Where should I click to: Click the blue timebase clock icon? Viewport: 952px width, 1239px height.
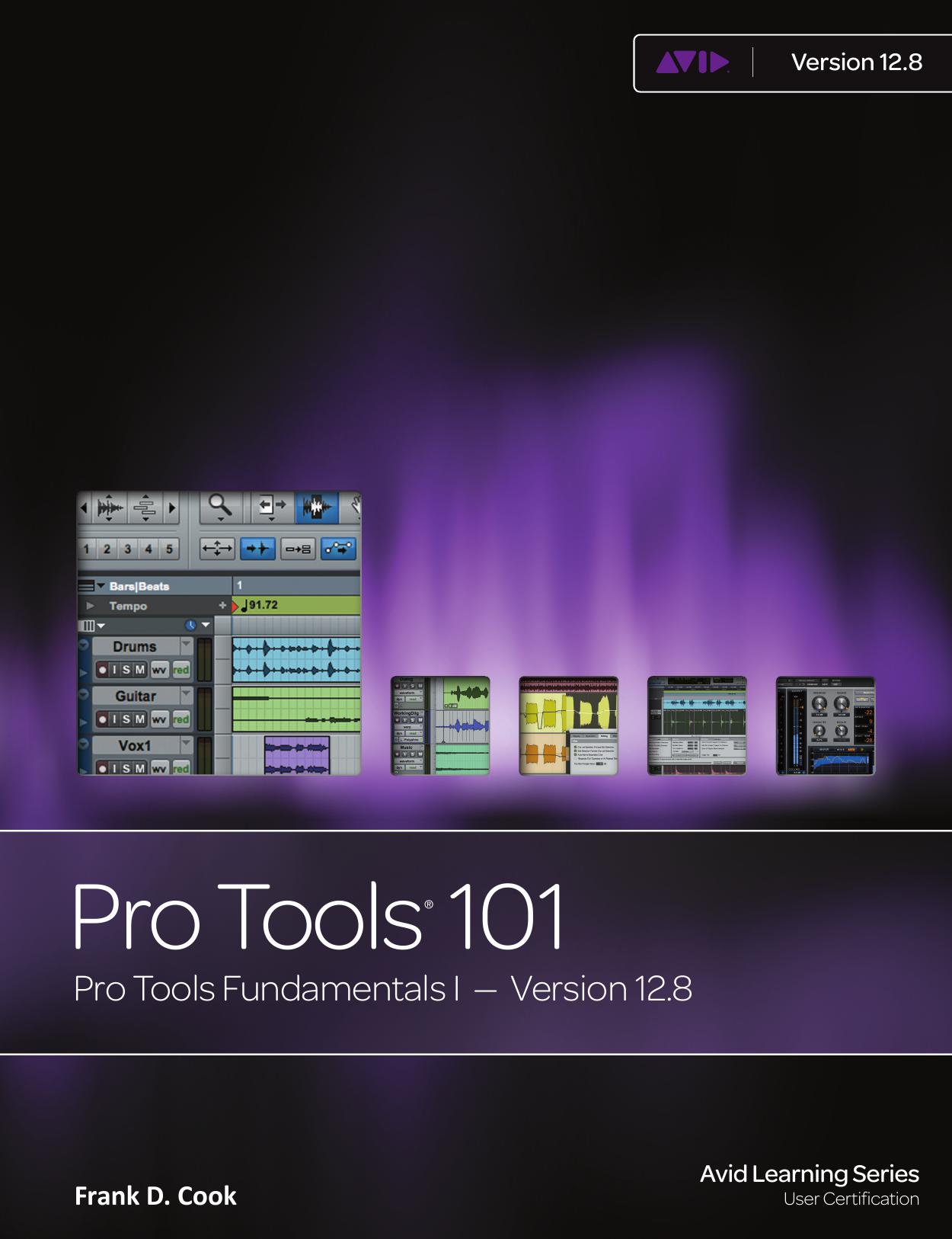pyautogui.click(x=190, y=626)
